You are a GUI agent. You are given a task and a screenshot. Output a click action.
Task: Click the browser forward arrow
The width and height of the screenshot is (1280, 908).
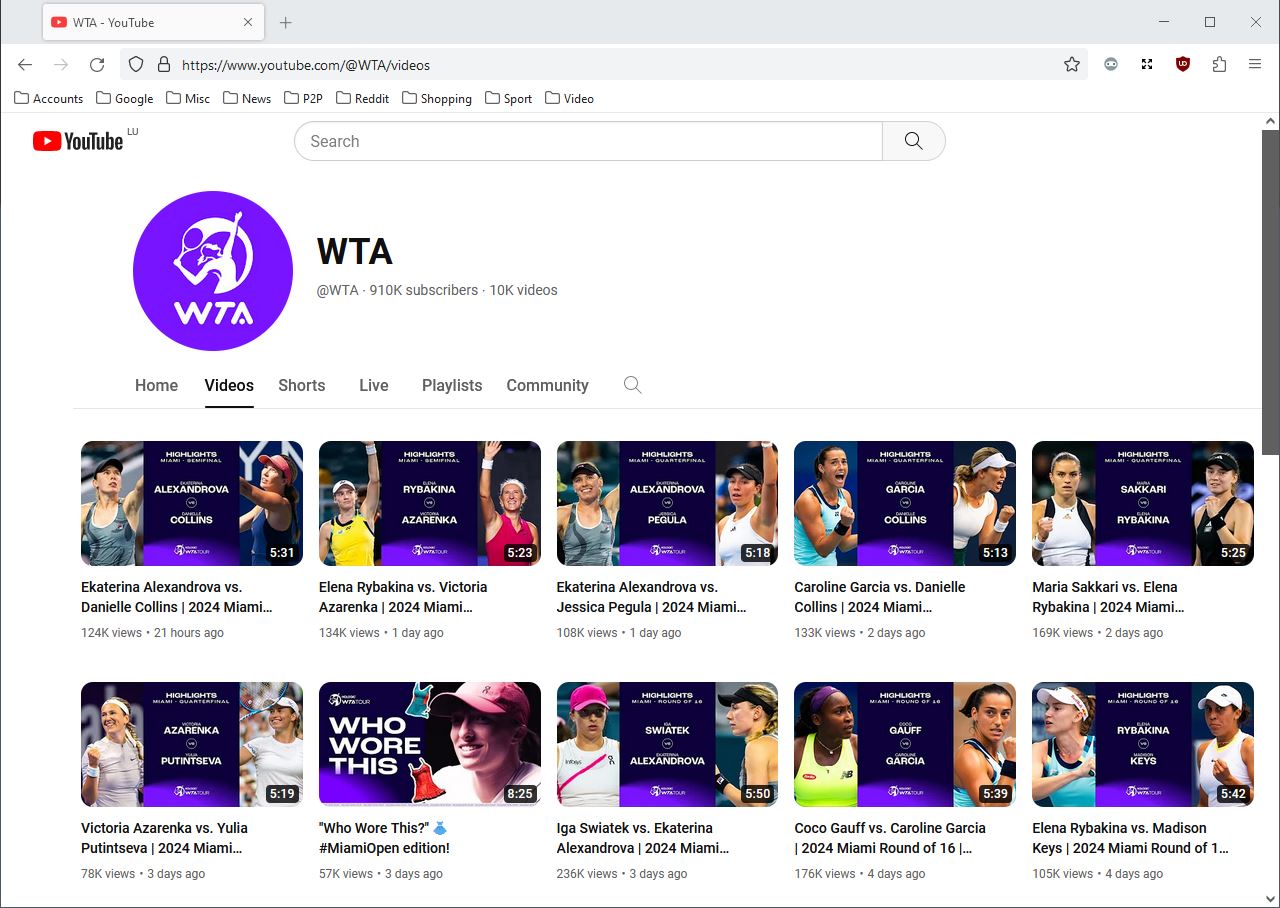coord(61,65)
